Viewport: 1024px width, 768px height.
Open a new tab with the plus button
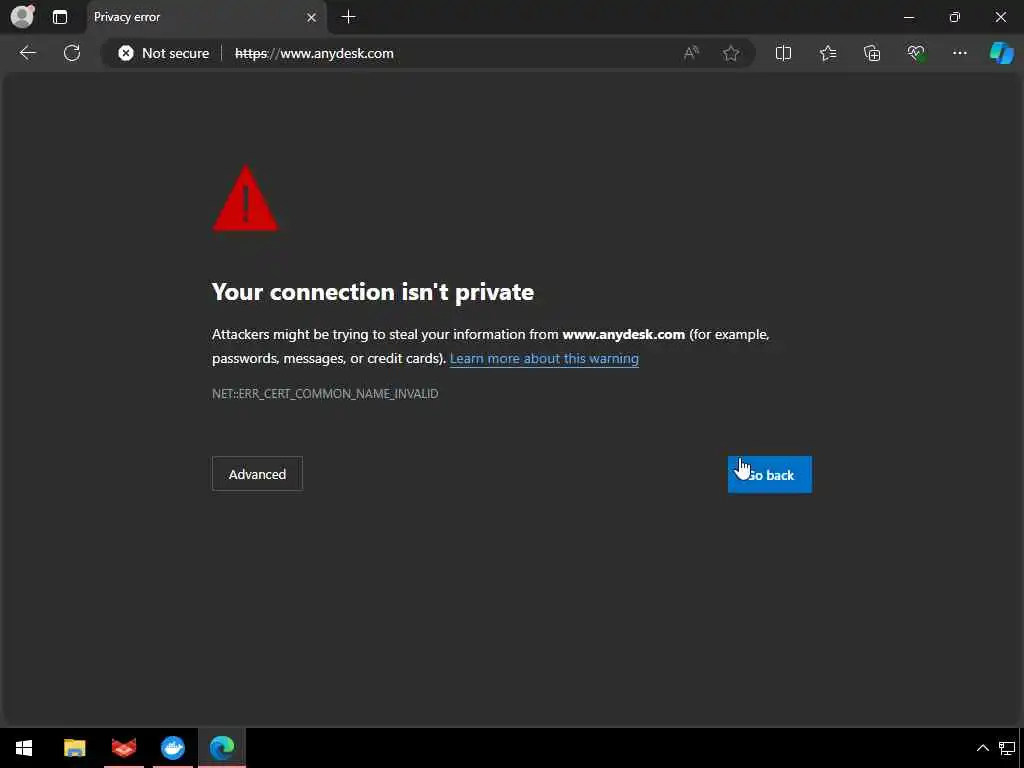tap(349, 17)
